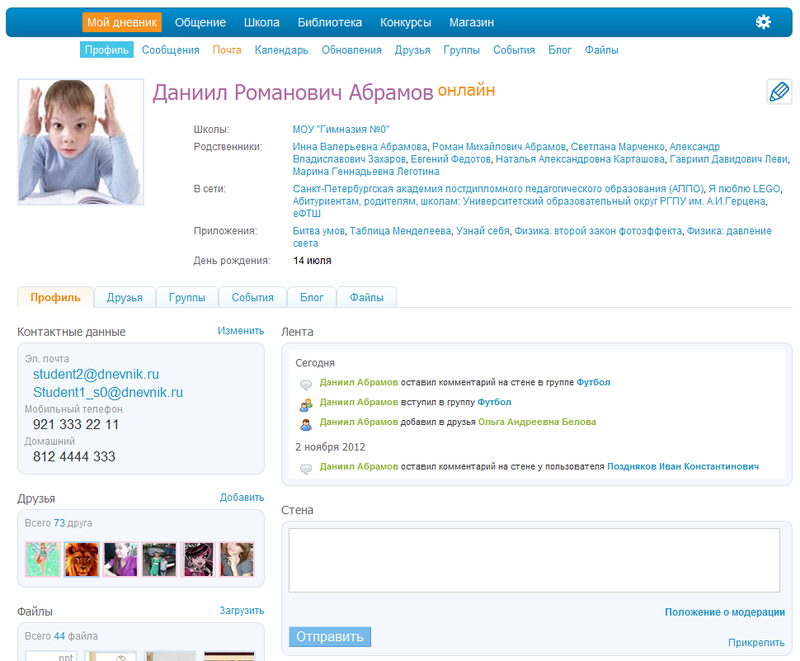Open Поздняков Иван Константинович link

[683, 466]
